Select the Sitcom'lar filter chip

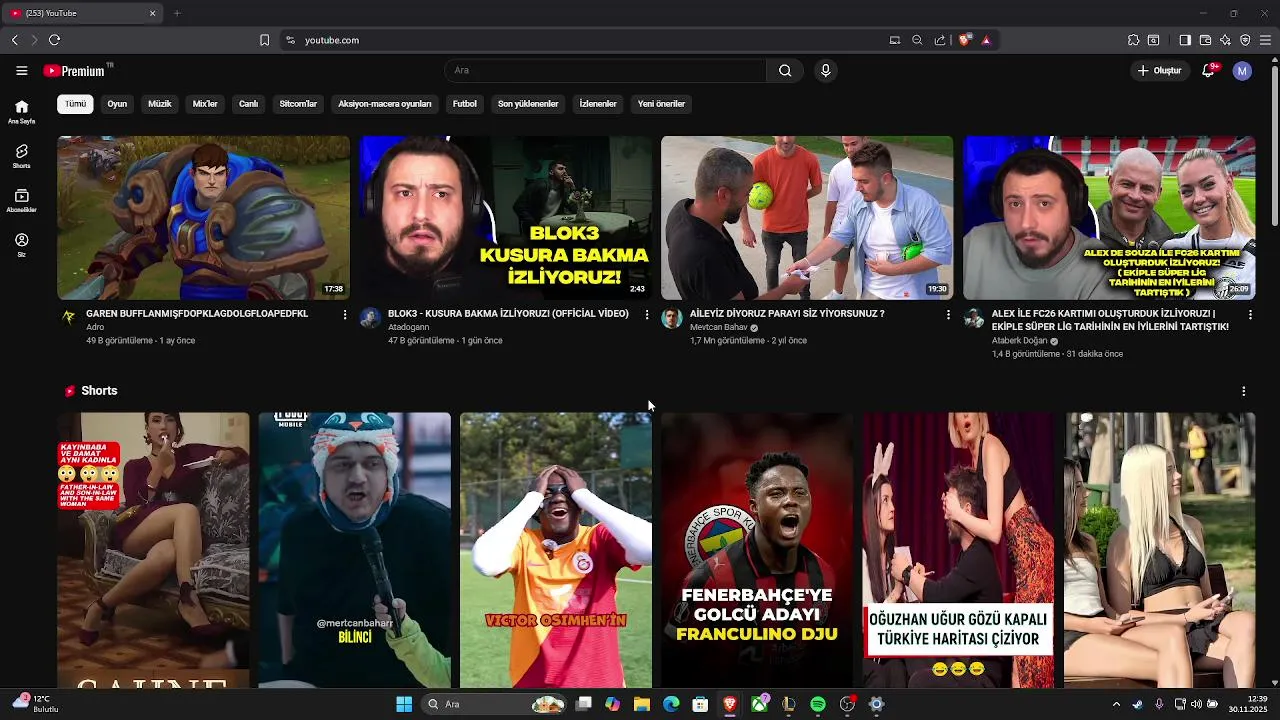[298, 104]
